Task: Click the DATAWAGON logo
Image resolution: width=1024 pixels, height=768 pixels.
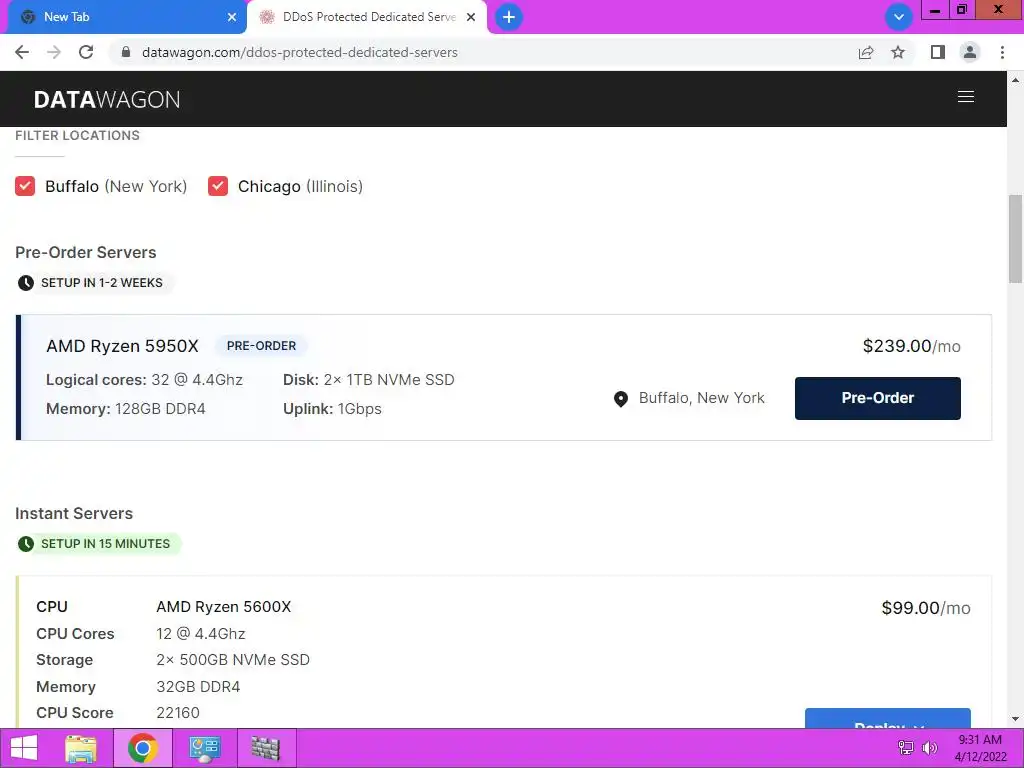Action: pos(107,99)
